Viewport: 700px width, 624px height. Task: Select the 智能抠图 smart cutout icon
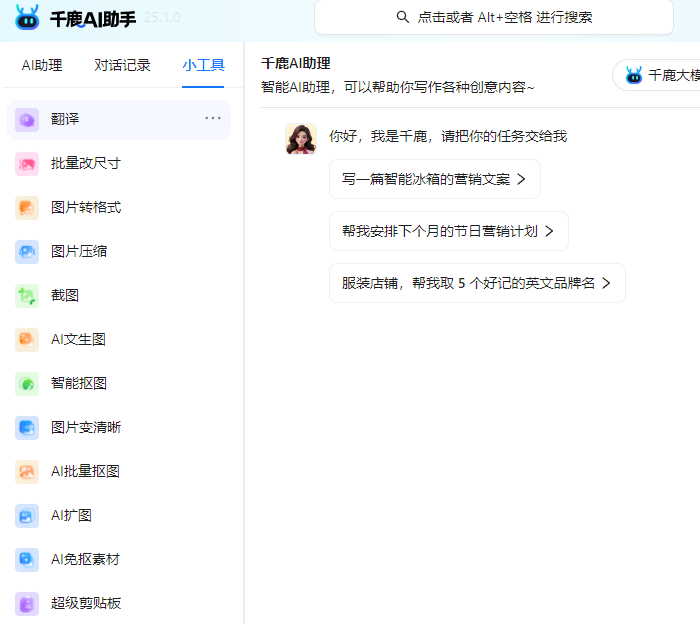tap(27, 383)
